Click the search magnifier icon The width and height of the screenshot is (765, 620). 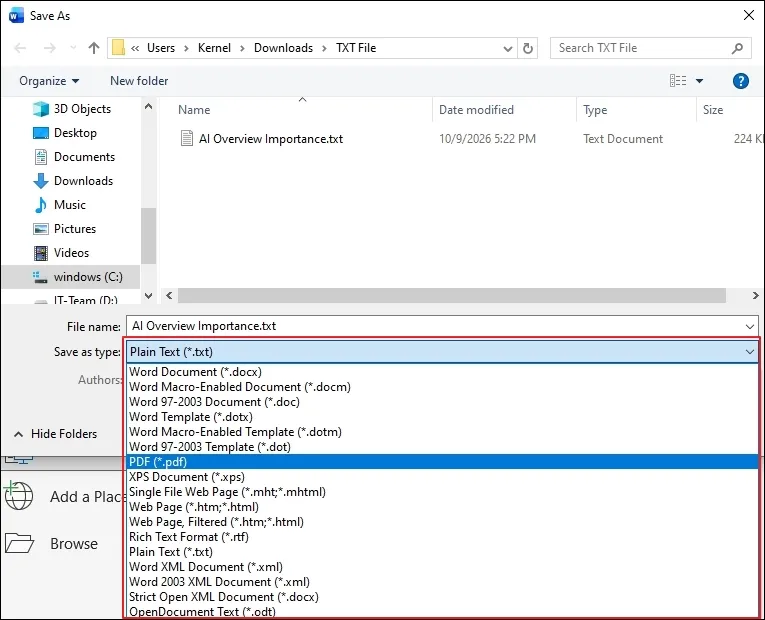tap(737, 48)
